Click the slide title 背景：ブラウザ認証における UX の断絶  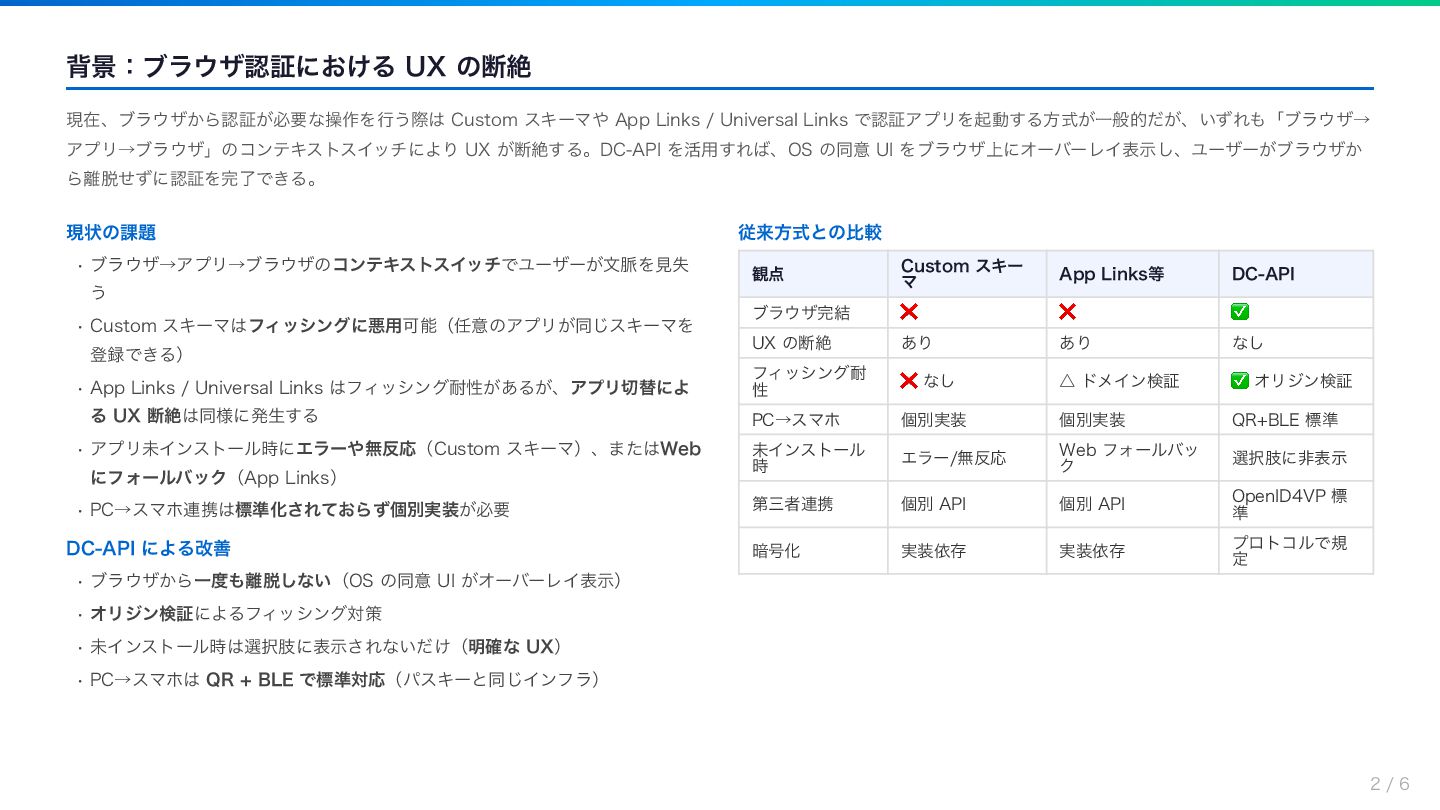pos(298,67)
